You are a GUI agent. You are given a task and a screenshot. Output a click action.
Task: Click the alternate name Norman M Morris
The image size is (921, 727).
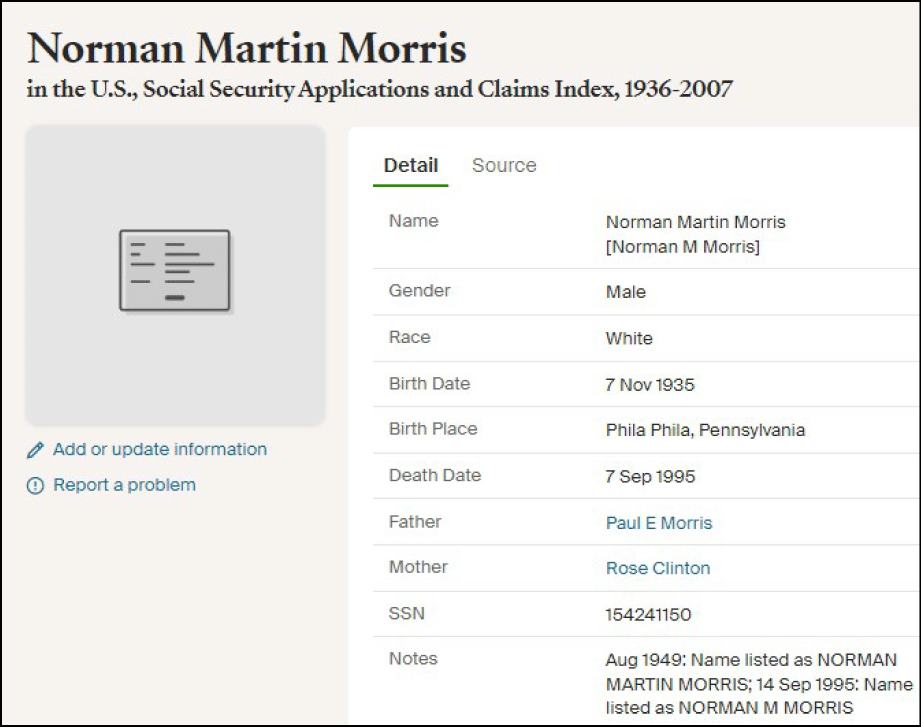(683, 246)
